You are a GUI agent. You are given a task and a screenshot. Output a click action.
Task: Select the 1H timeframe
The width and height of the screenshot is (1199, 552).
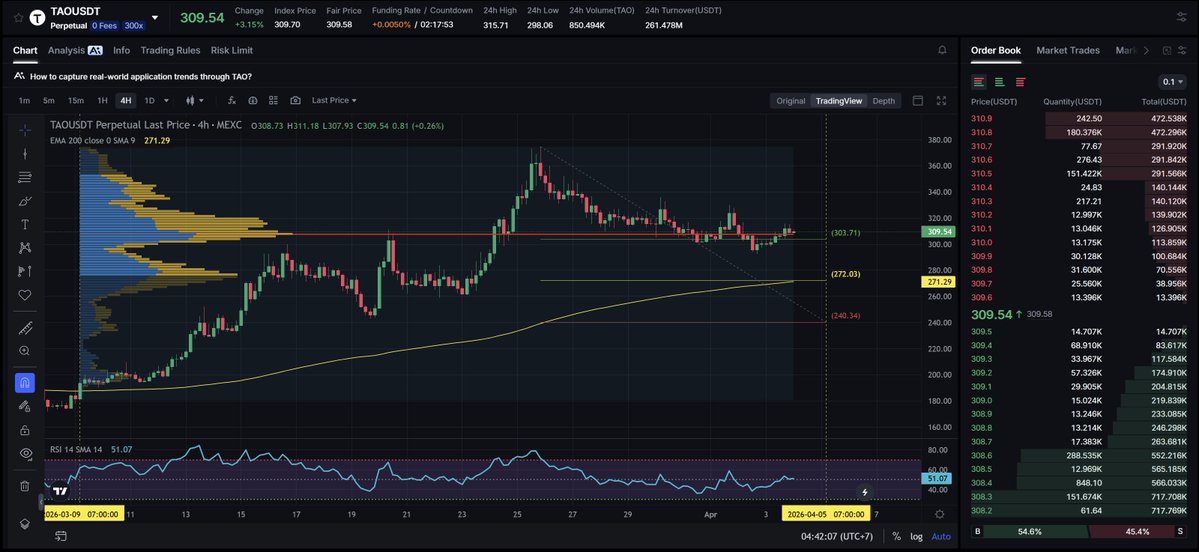[x=102, y=100]
